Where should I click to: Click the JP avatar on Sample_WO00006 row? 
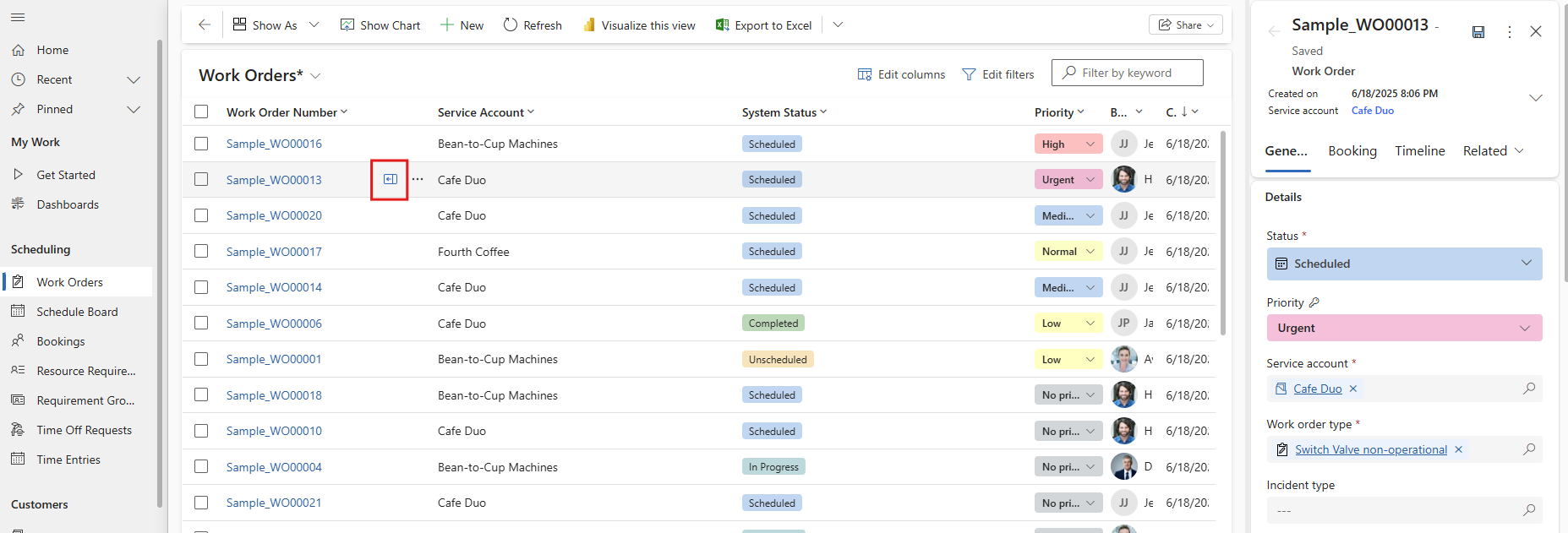[1123, 323]
